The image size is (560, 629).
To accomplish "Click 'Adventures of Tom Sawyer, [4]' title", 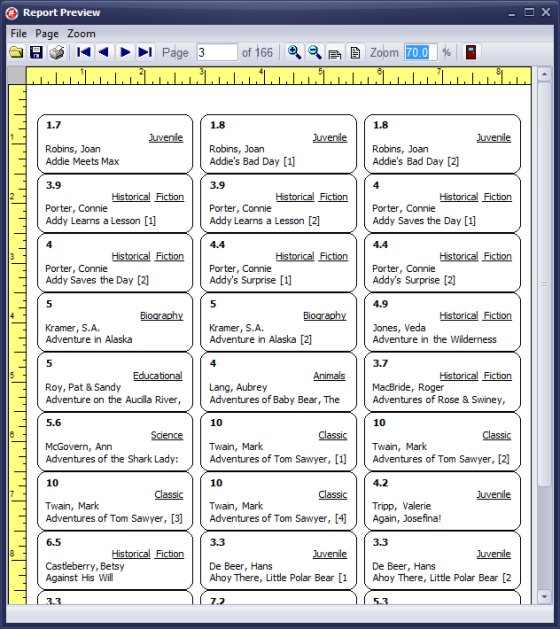I will coord(278,518).
